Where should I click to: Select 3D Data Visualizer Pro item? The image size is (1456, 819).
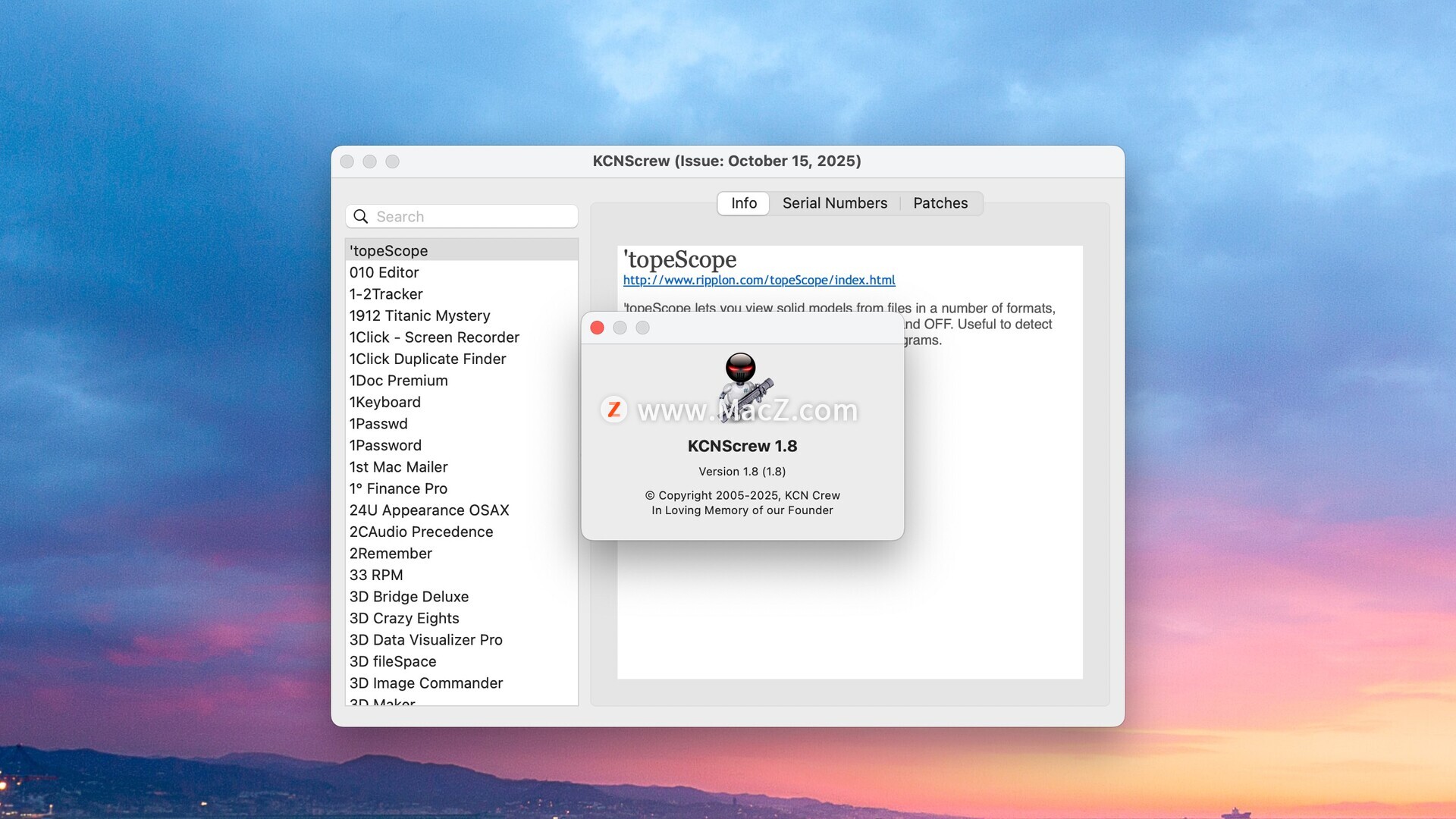[x=425, y=640]
